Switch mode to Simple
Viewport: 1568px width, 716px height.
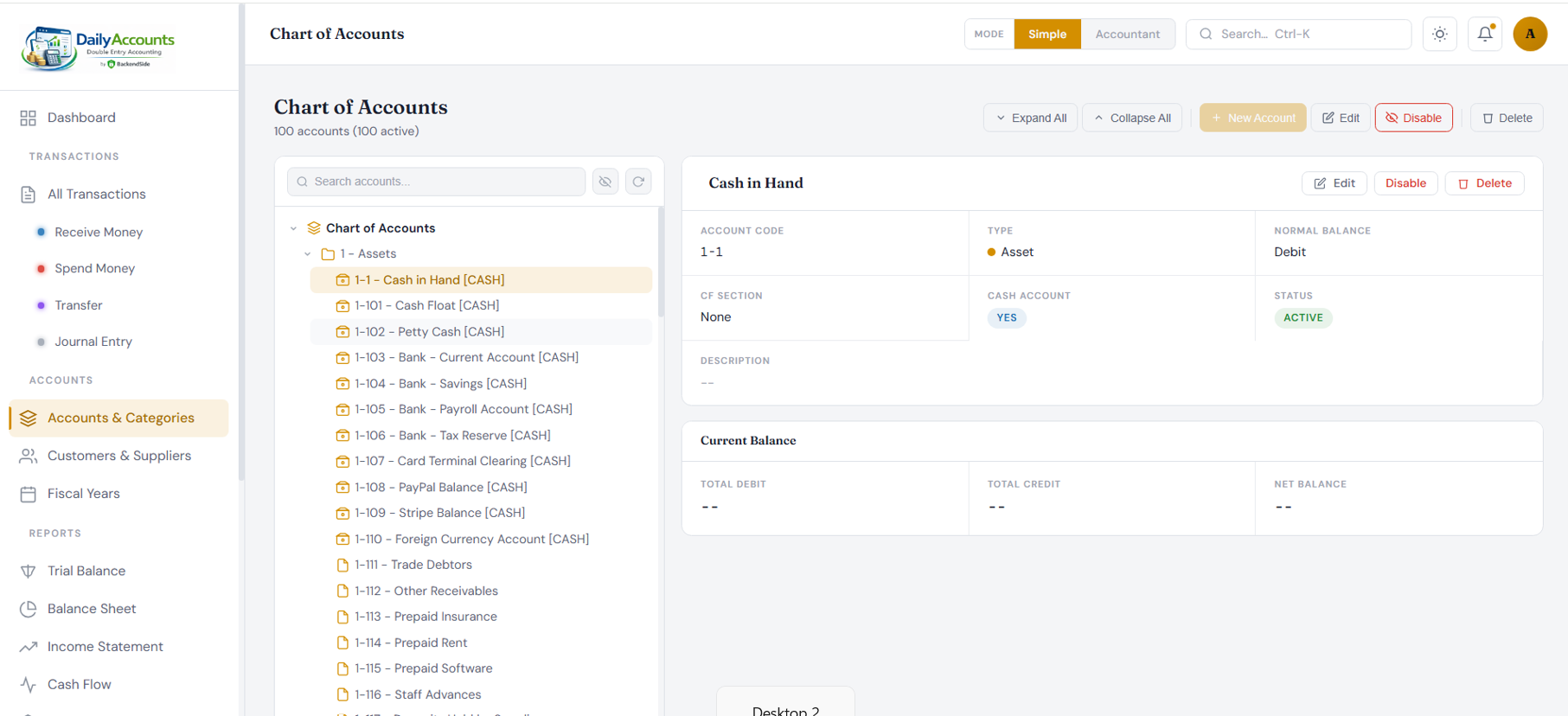pos(1047,34)
